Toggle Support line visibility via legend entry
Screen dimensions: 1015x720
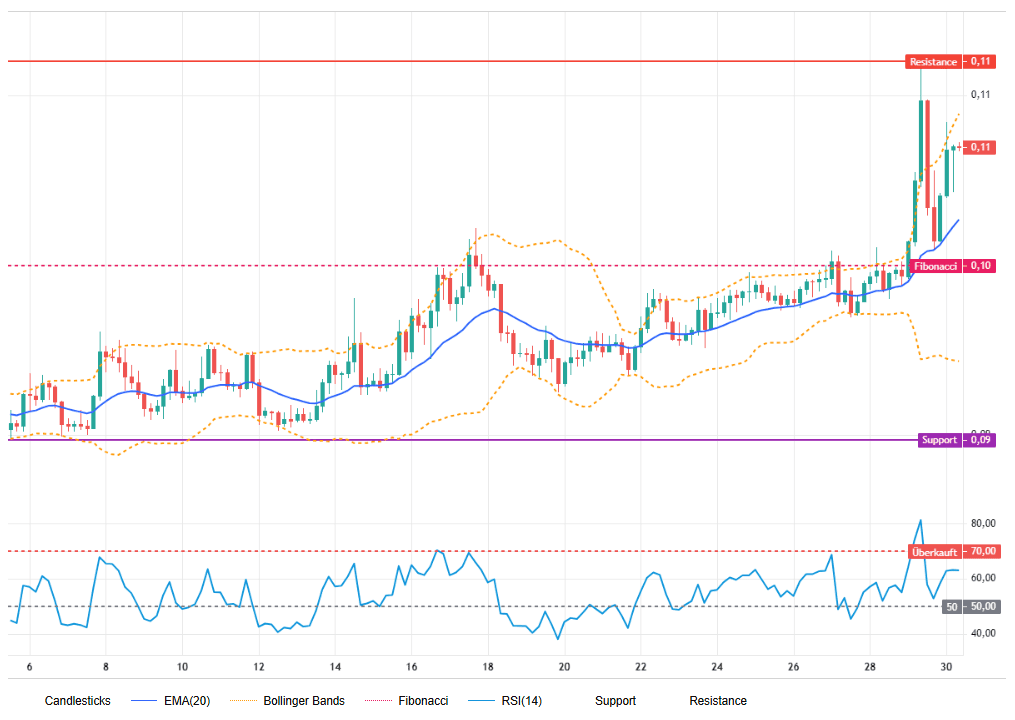point(616,701)
